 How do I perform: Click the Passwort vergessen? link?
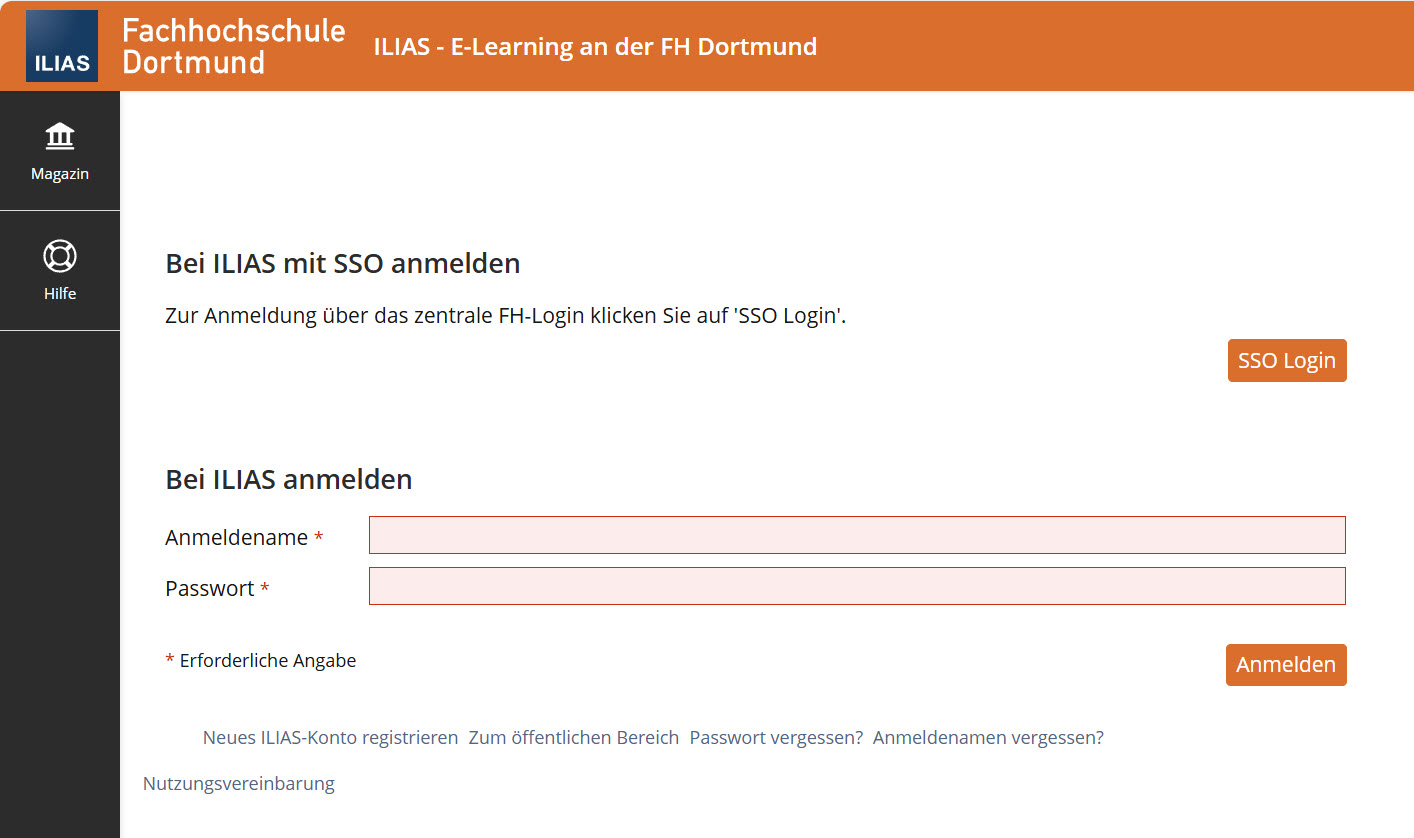coord(776,737)
